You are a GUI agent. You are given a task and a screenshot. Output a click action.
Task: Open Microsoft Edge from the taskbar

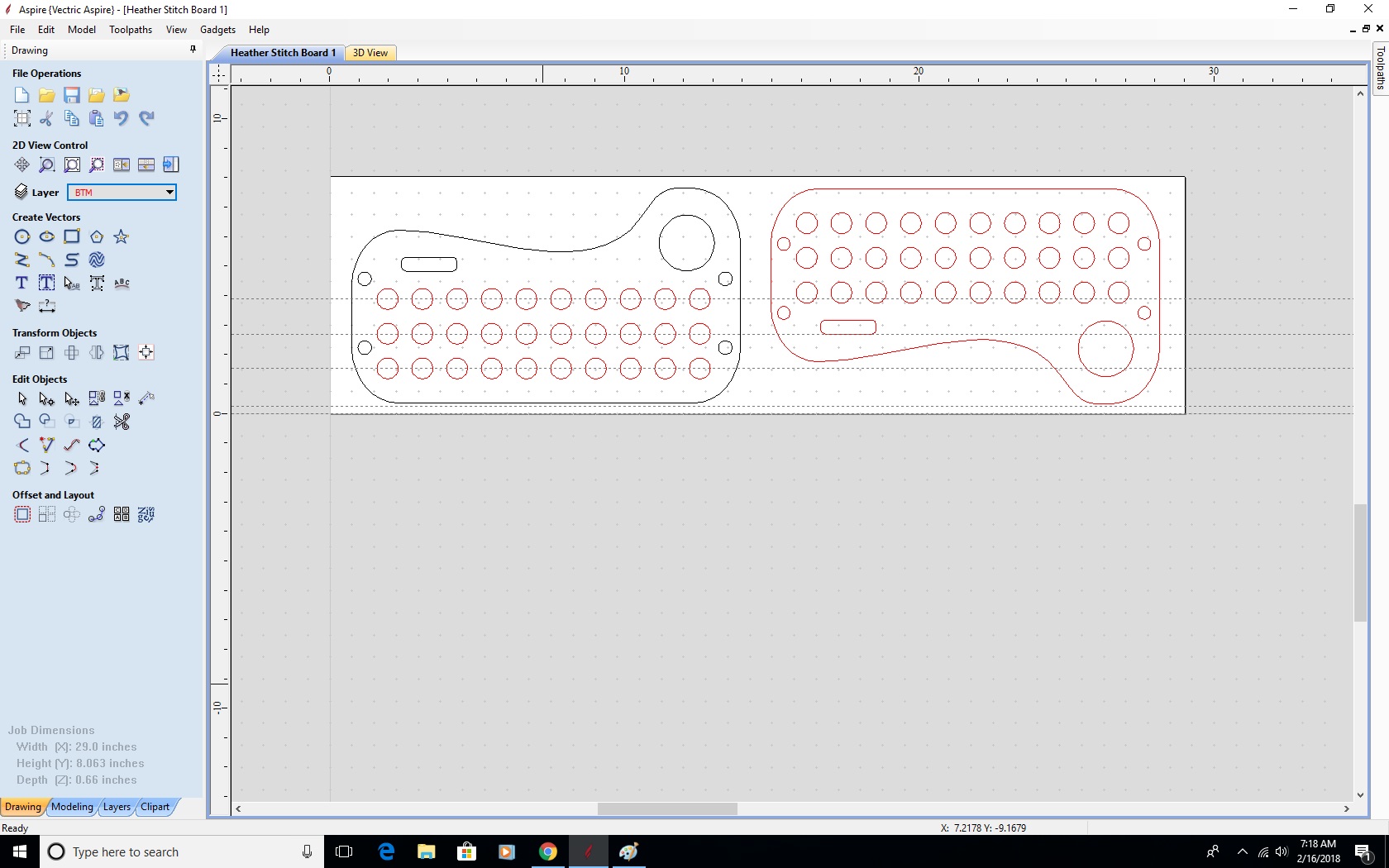pyautogui.click(x=386, y=851)
